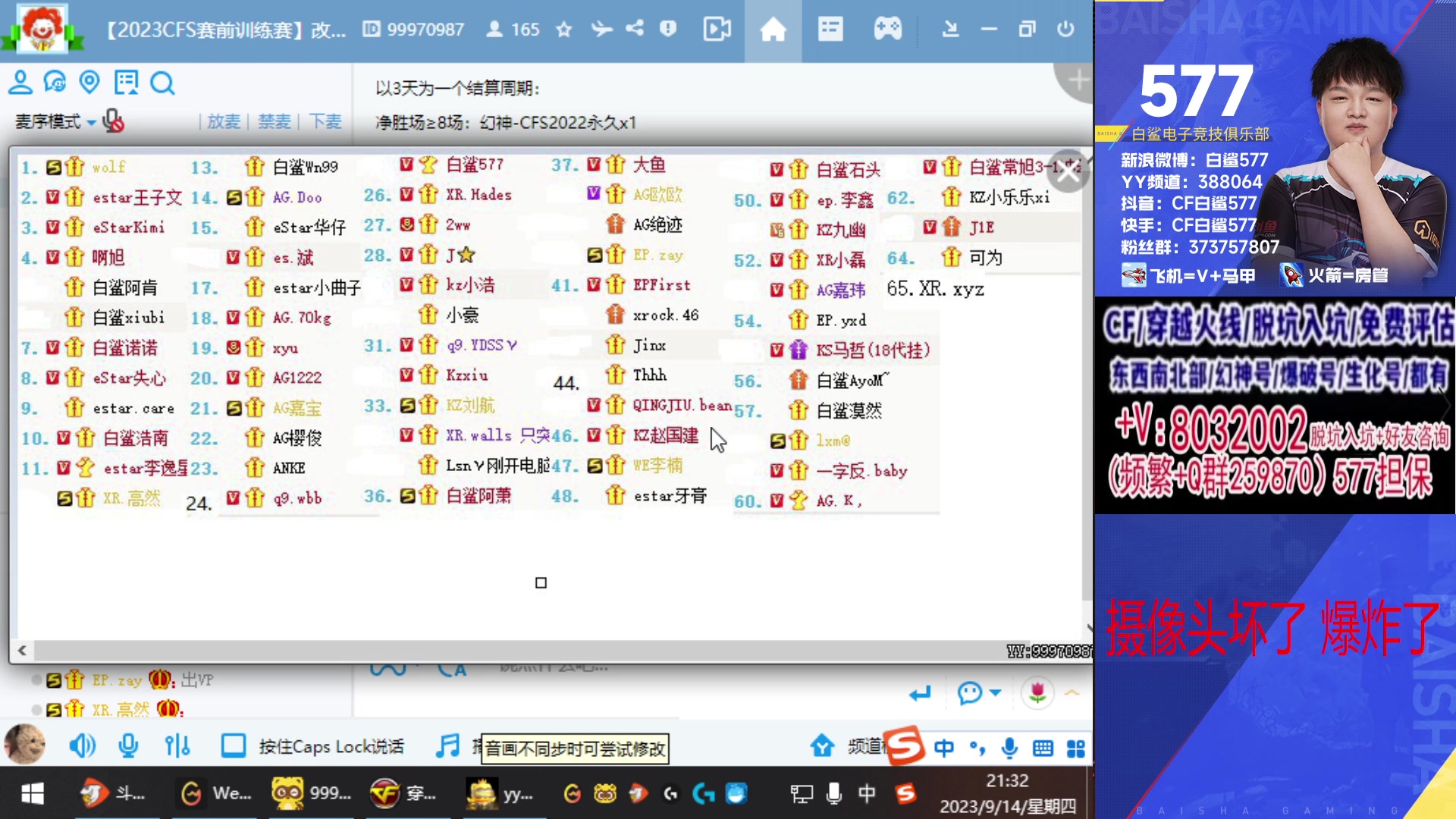
Task: Click the airplane icon in the title bar
Action: pos(601,30)
